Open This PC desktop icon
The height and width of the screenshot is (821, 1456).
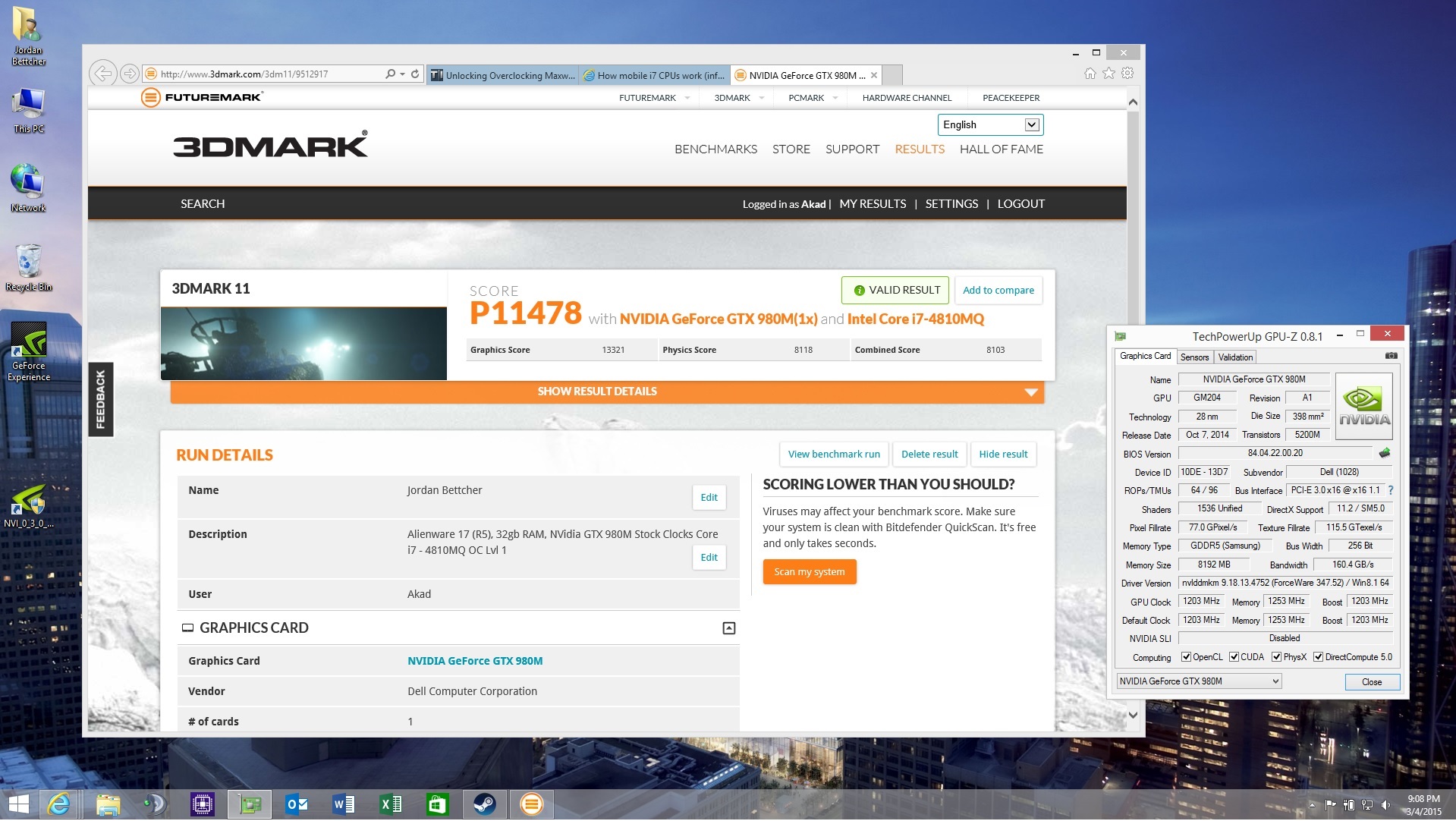click(x=29, y=110)
